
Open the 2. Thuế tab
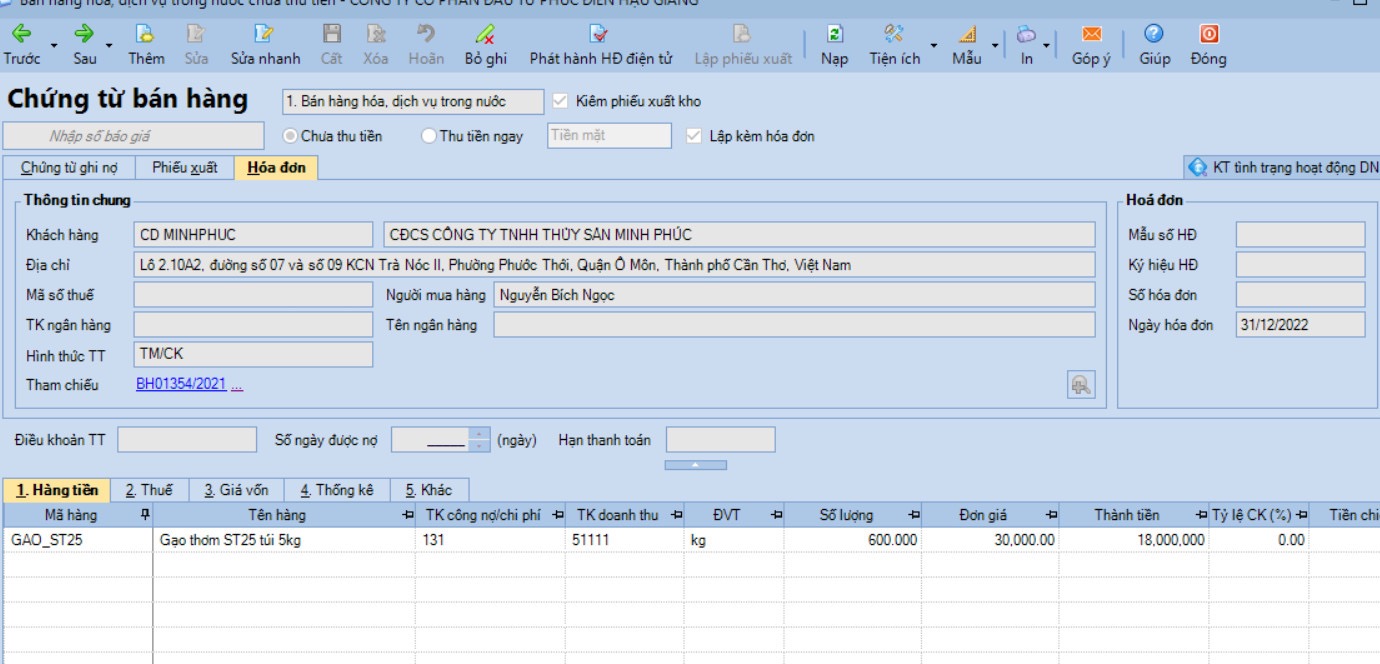[x=149, y=490]
